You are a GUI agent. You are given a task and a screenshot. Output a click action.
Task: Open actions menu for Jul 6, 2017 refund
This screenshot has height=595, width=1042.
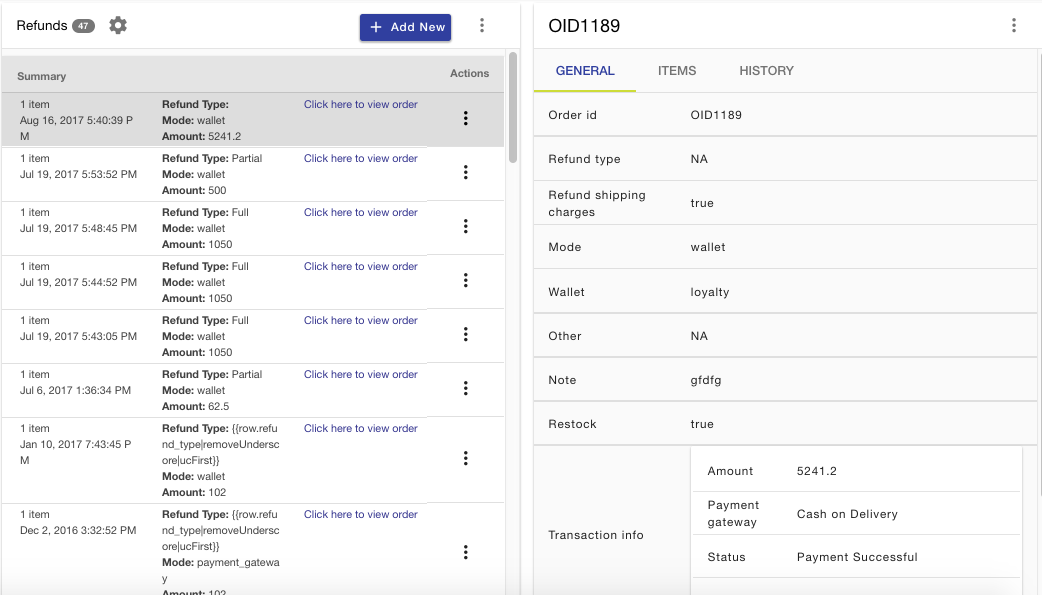(x=466, y=388)
